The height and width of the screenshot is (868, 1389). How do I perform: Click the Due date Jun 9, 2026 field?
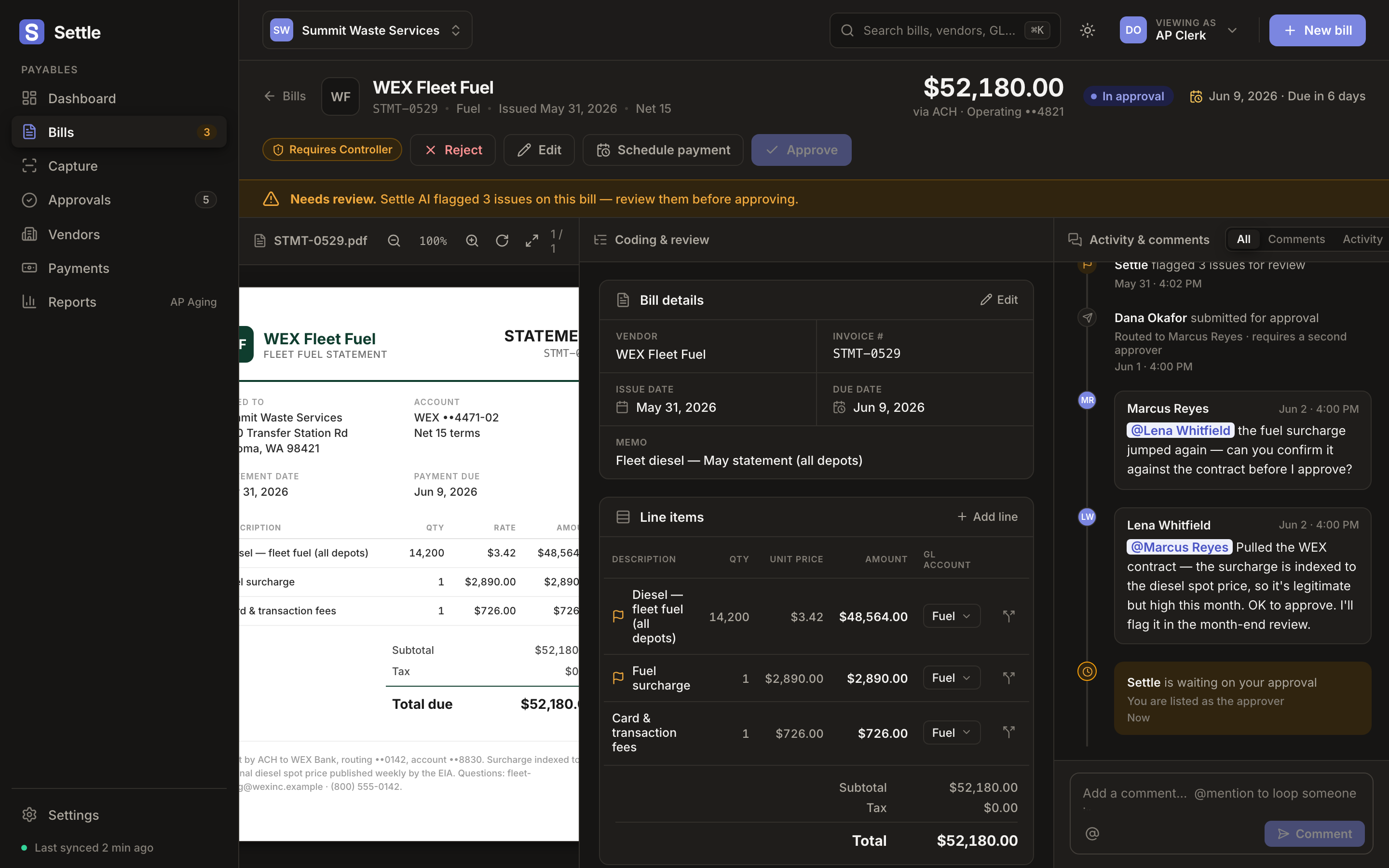click(x=925, y=400)
